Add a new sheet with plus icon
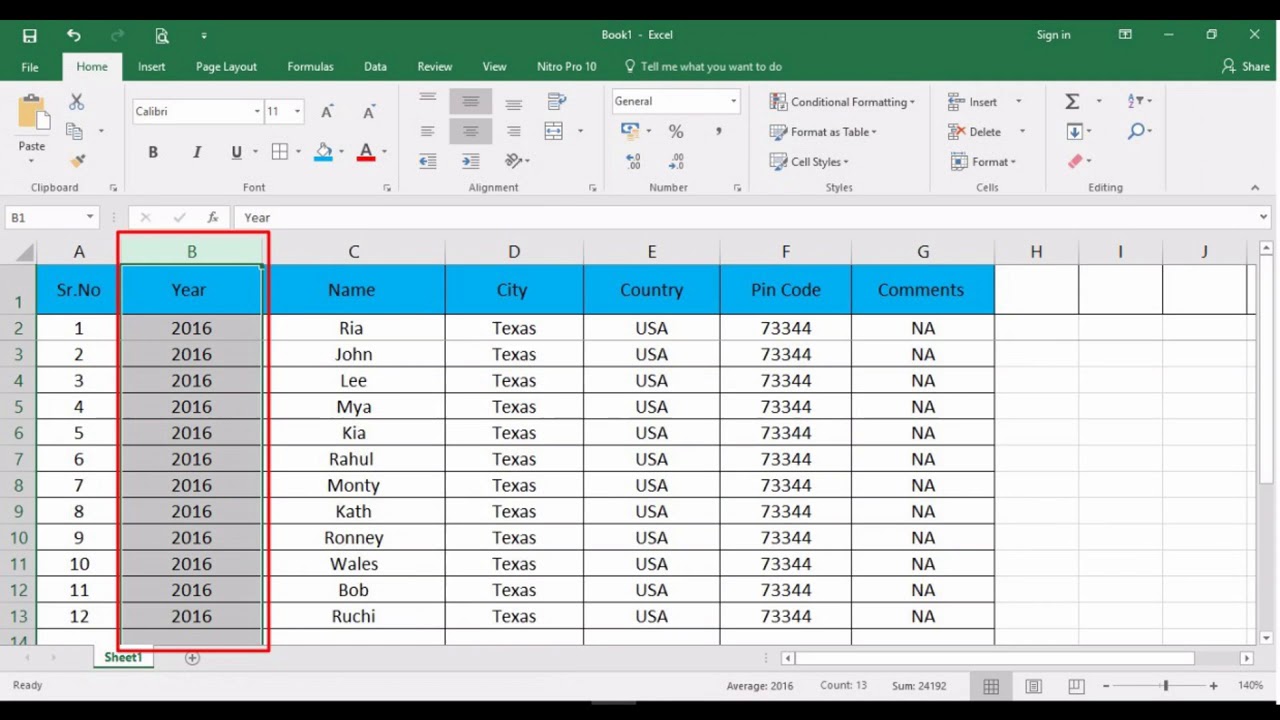The image size is (1280, 720). (192, 658)
